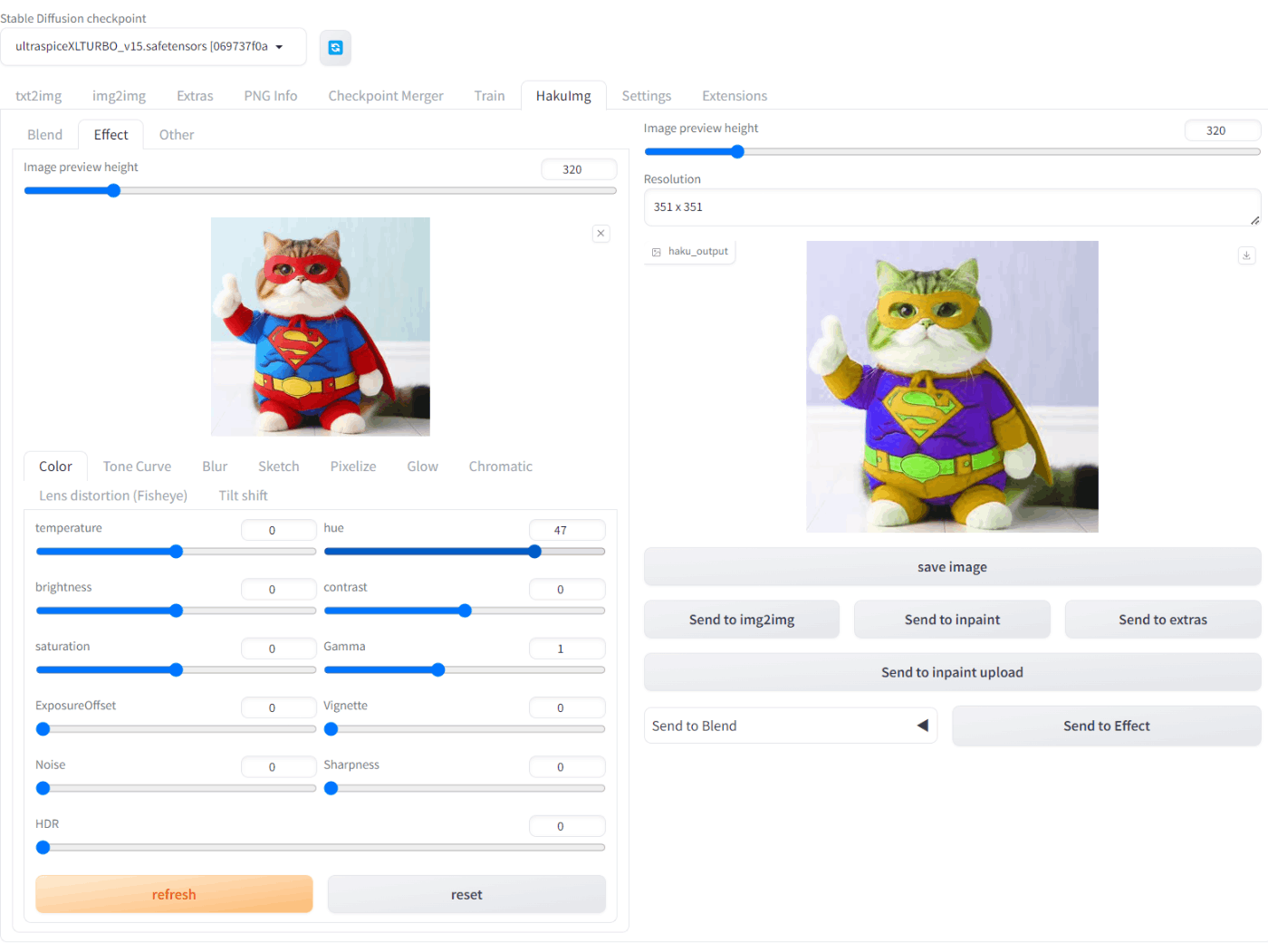Remove the source image with the X icon
This screenshot has height=952, width=1268.
click(x=600, y=234)
